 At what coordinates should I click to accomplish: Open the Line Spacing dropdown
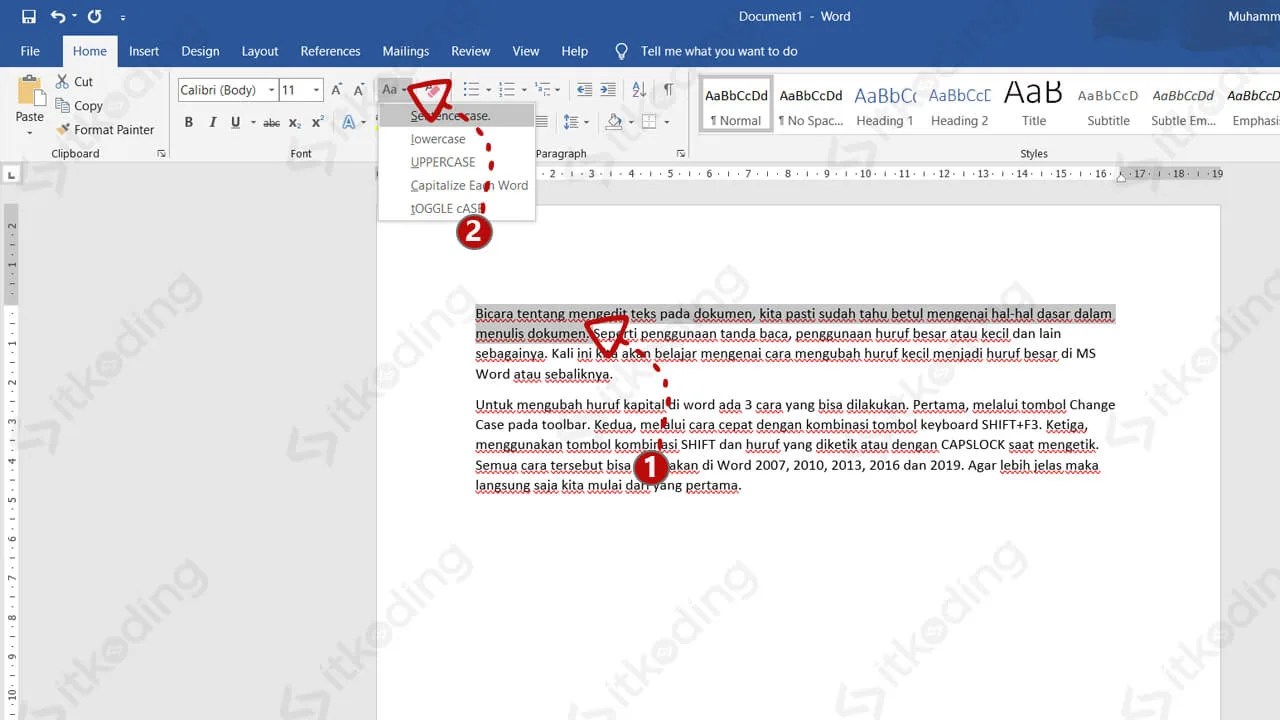(x=575, y=121)
